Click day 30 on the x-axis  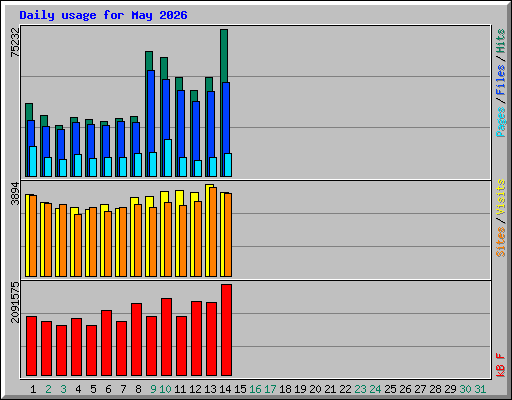465,389
